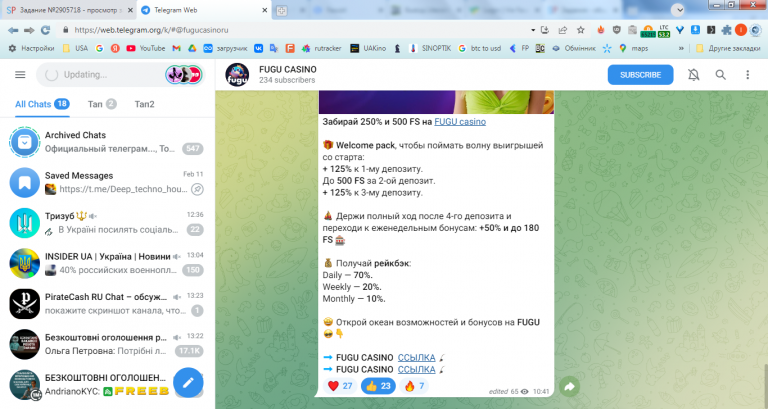Click the new message pencil button
Screen dimensions: 768x409
pyautogui.click(x=188, y=383)
